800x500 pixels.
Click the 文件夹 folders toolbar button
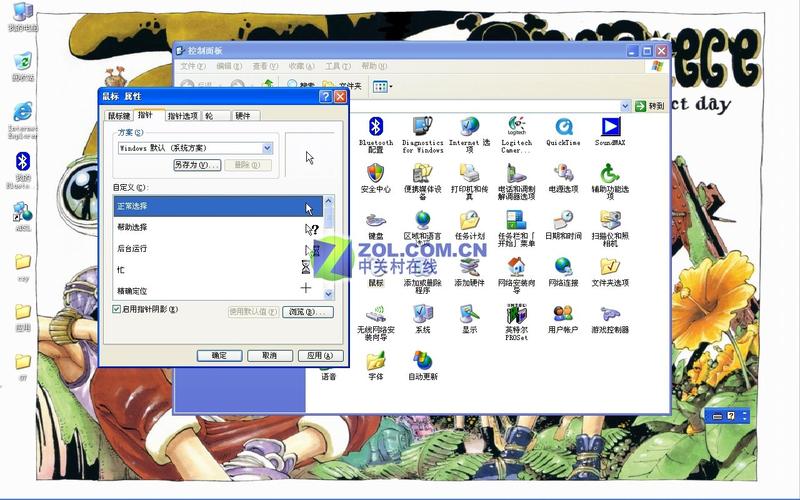[342, 87]
